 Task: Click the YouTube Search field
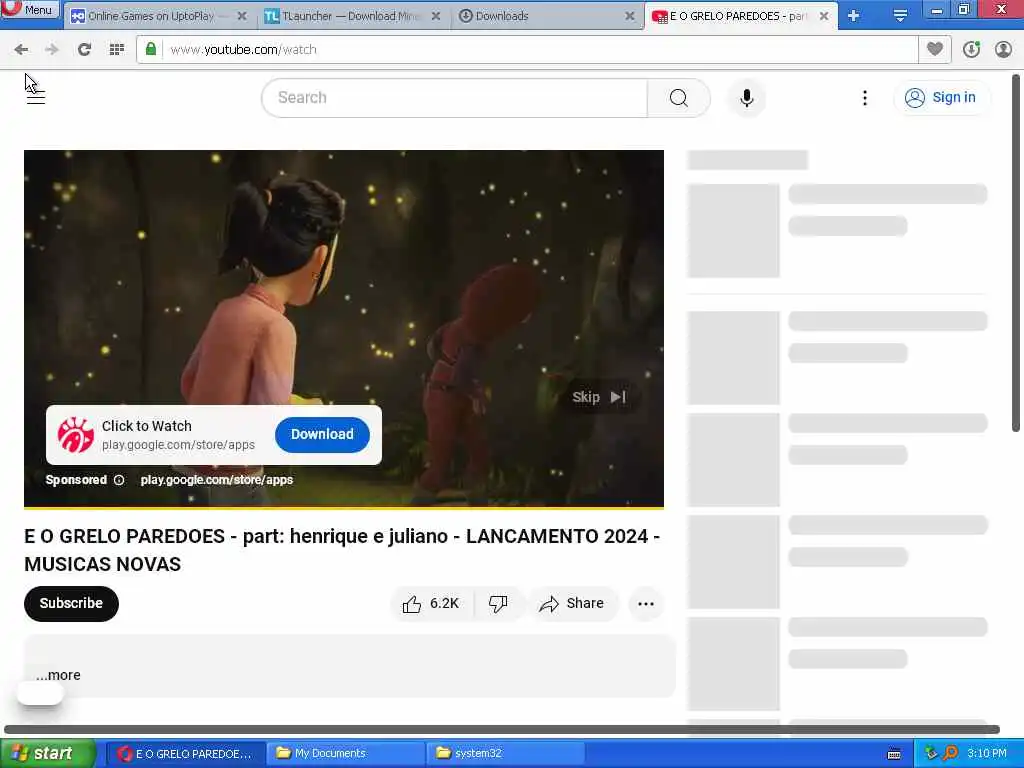pyautogui.click(x=454, y=97)
